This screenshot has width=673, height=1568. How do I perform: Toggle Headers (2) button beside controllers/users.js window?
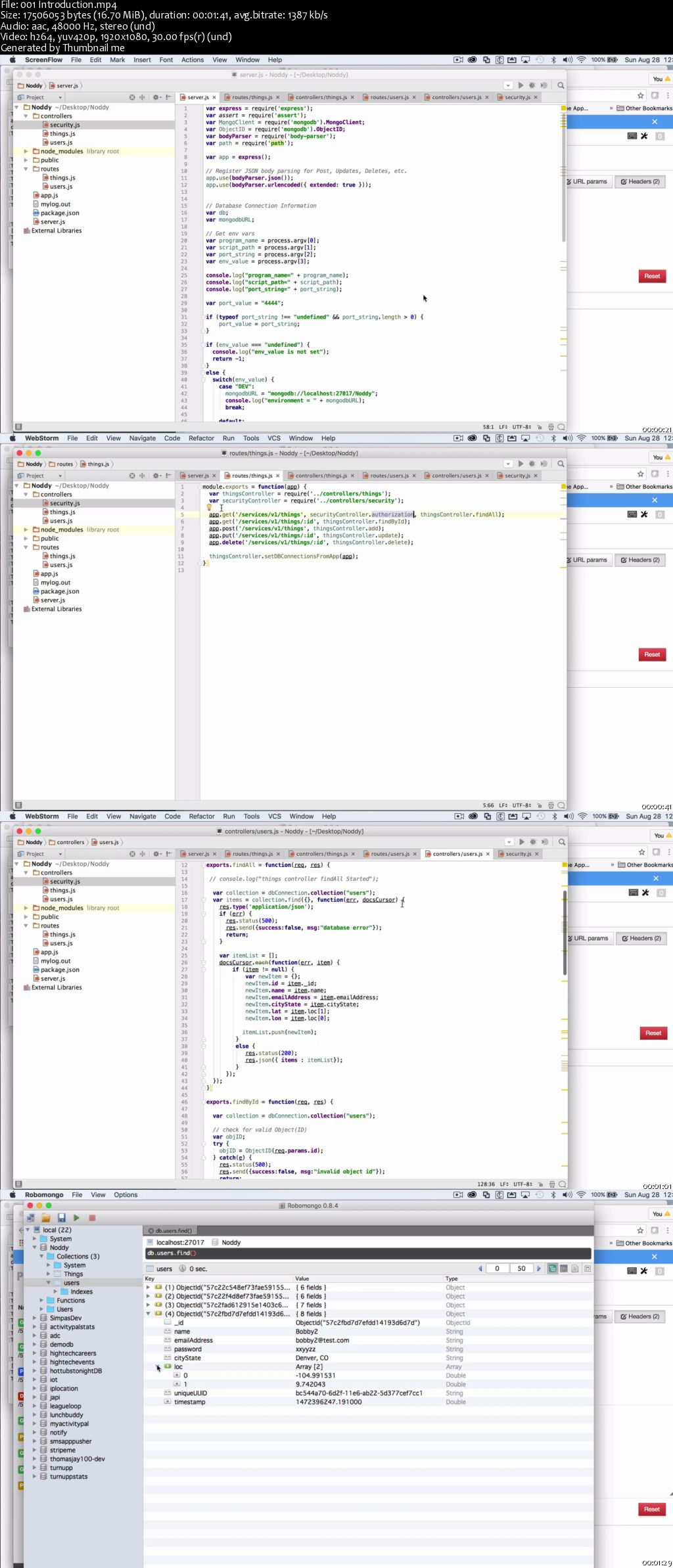[x=641, y=938]
